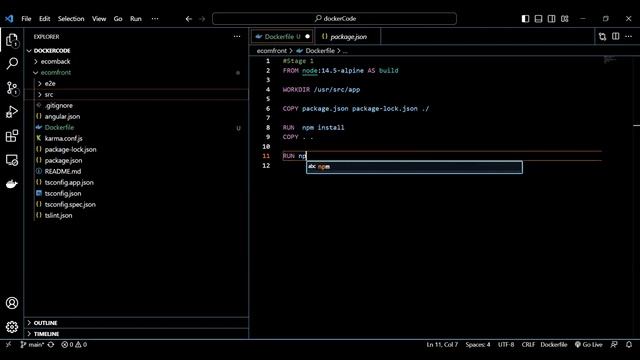Split the editor to the right
The image size is (640, 360).
(x=616, y=37)
